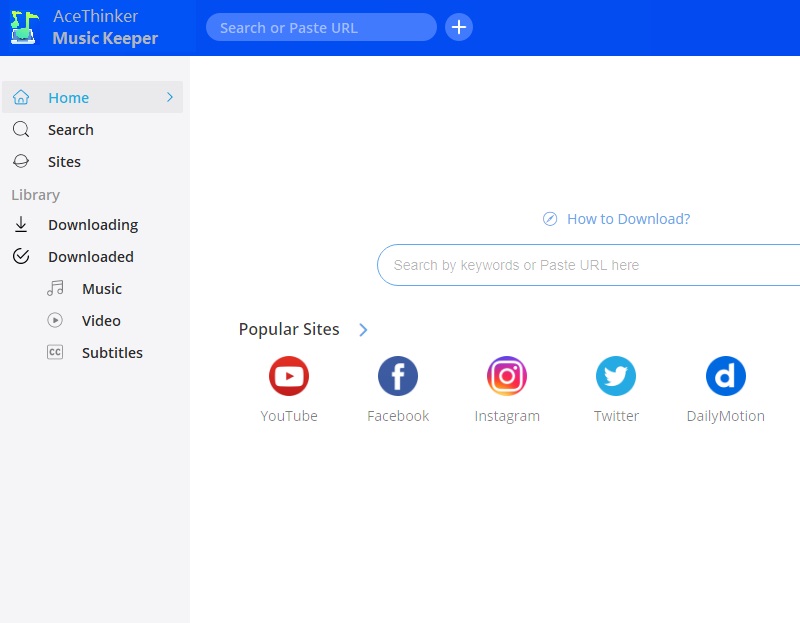Open the Downloaded list

(x=92, y=257)
